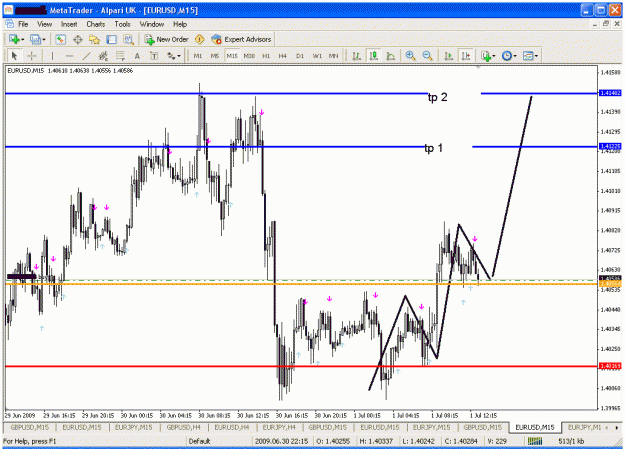
Task: Expand the Templates dropdown arrow
Action: pos(536,56)
